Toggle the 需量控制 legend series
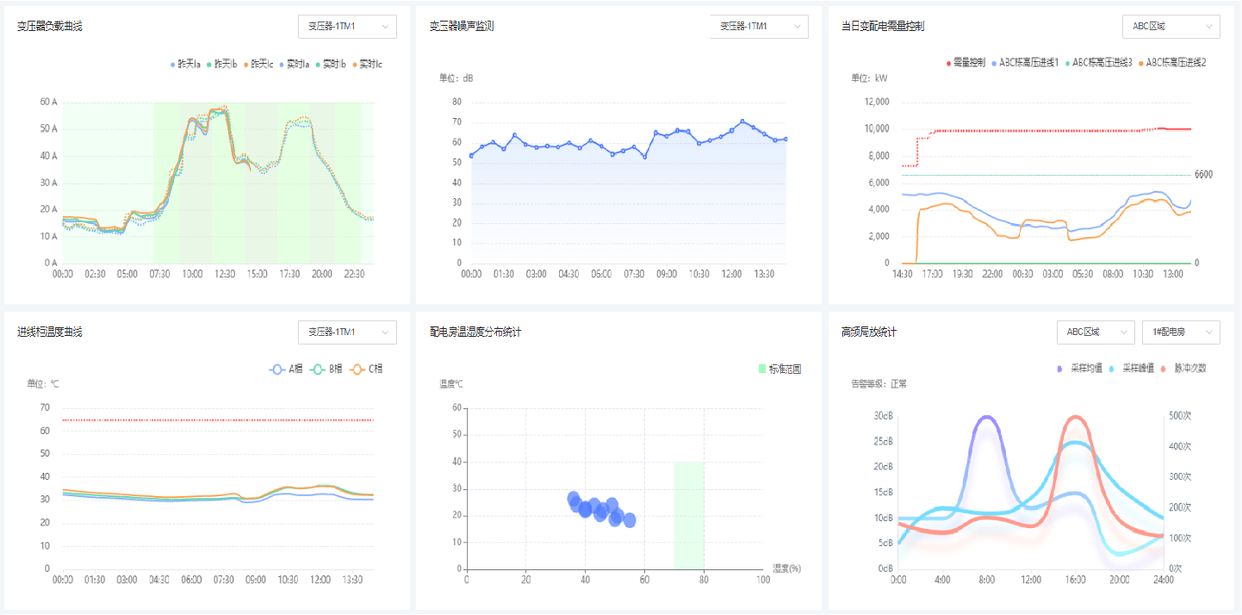Viewport: 1242px width, 615px height. (966, 62)
